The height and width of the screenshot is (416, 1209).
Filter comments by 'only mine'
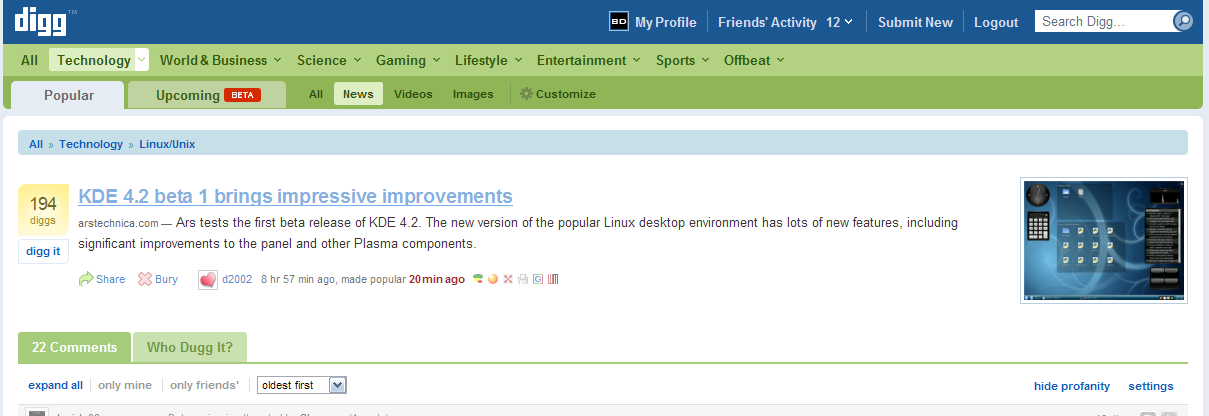(125, 385)
